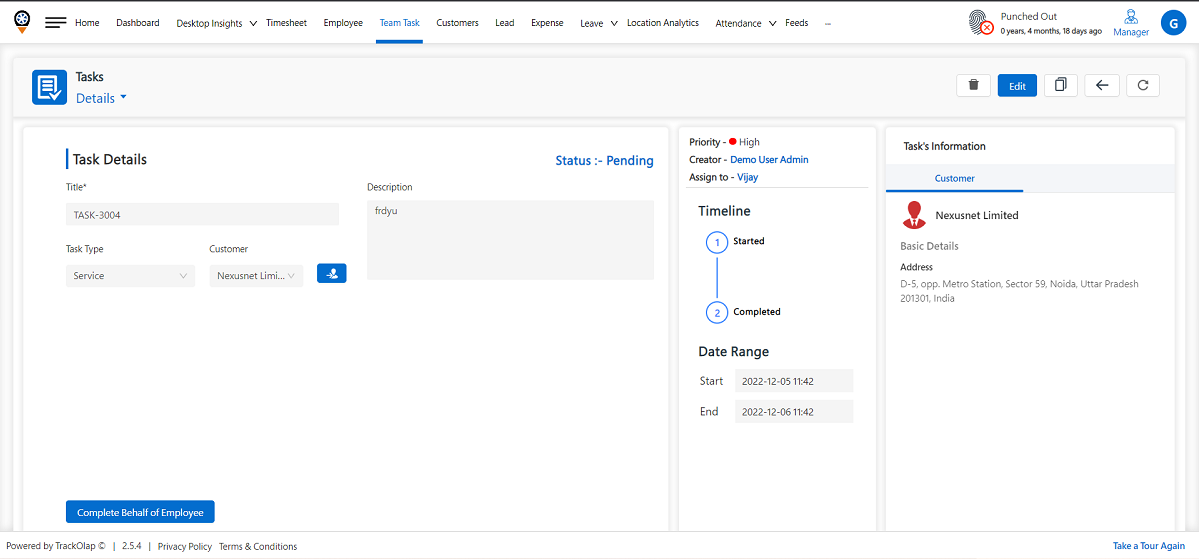Image resolution: width=1199 pixels, height=559 pixels.
Task: Open the Terms & Conditions link
Action: click(258, 547)
